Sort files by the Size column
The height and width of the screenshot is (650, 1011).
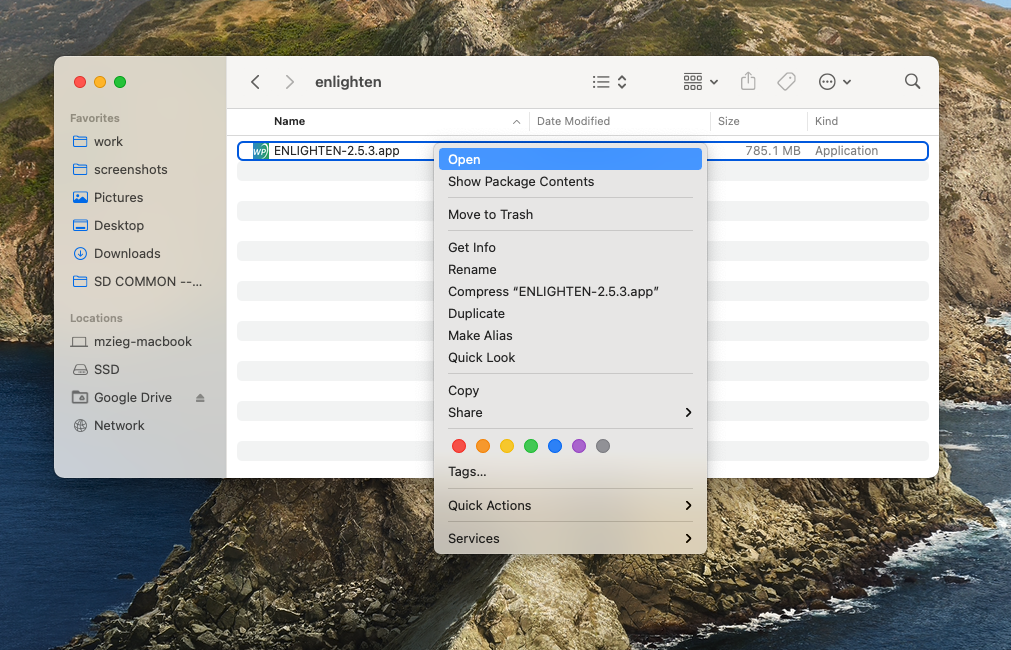coord(728,121)
